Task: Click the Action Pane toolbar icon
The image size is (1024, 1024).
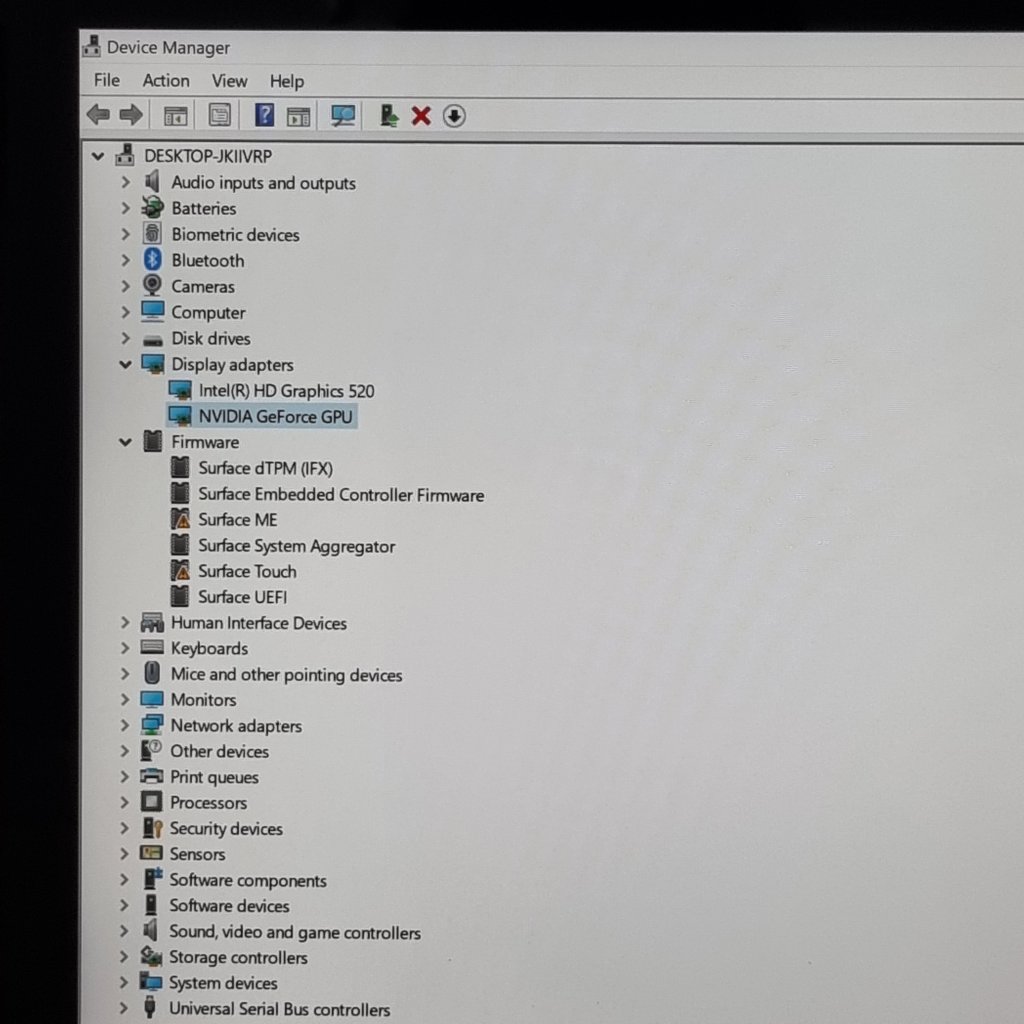Action: [x=298, y=116]
